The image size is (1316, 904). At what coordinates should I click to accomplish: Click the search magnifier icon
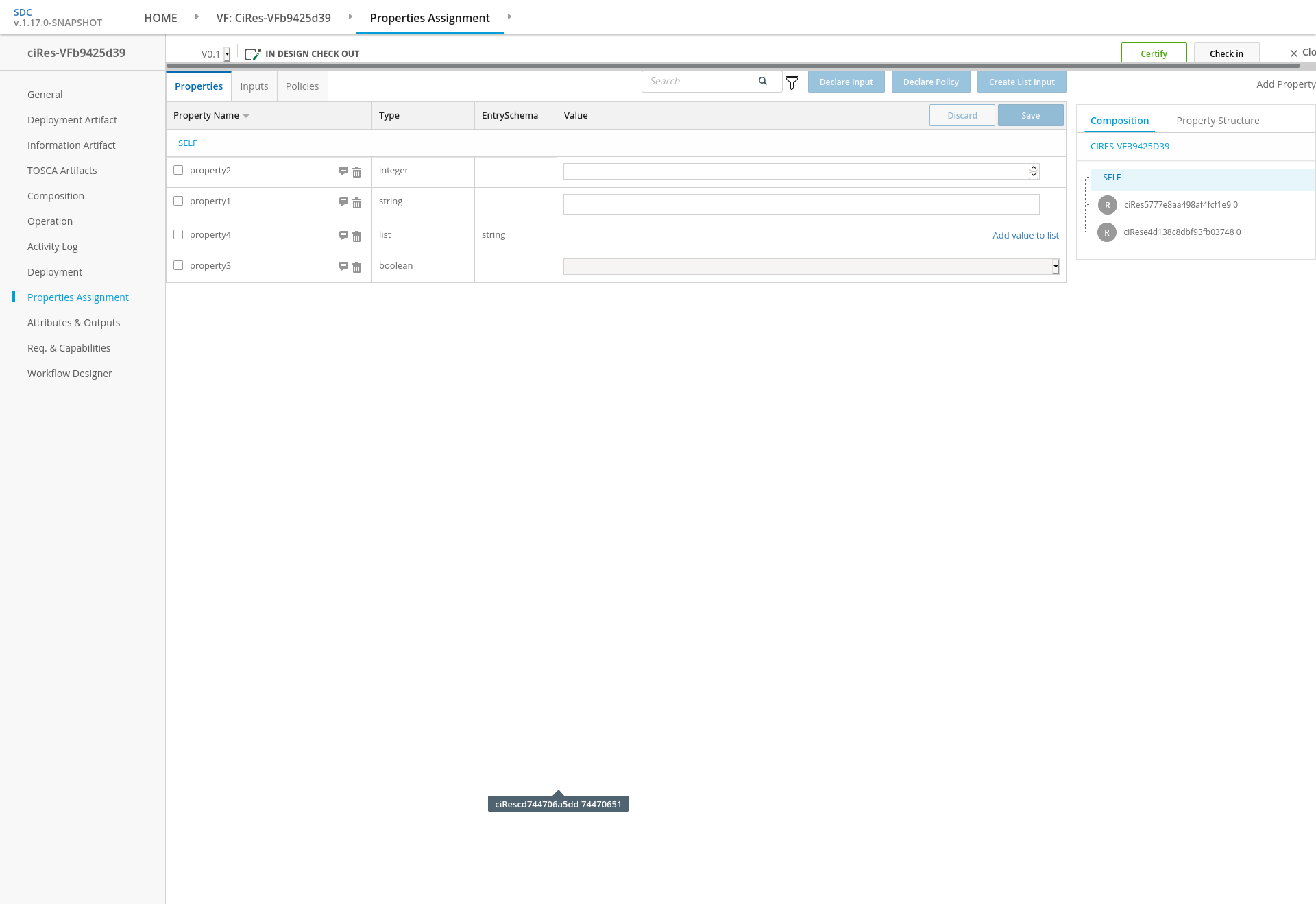(x=763, y=81)
